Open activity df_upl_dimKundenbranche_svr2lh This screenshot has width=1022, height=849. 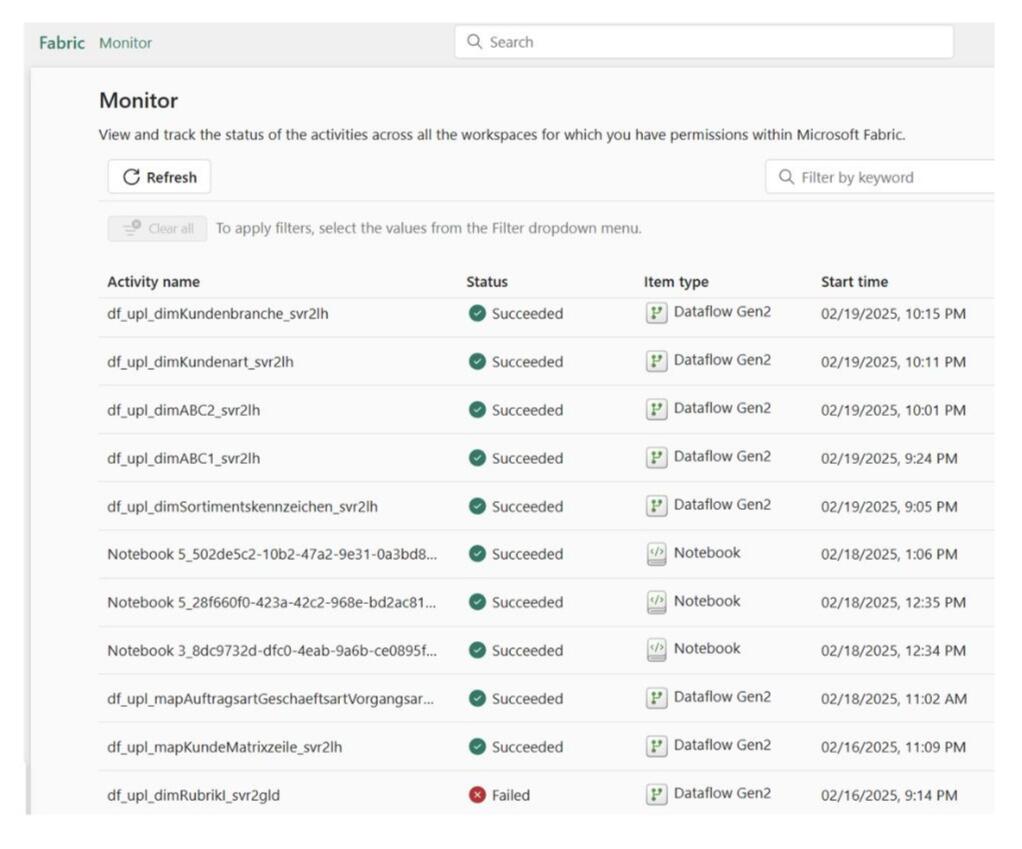click(218, 313)
